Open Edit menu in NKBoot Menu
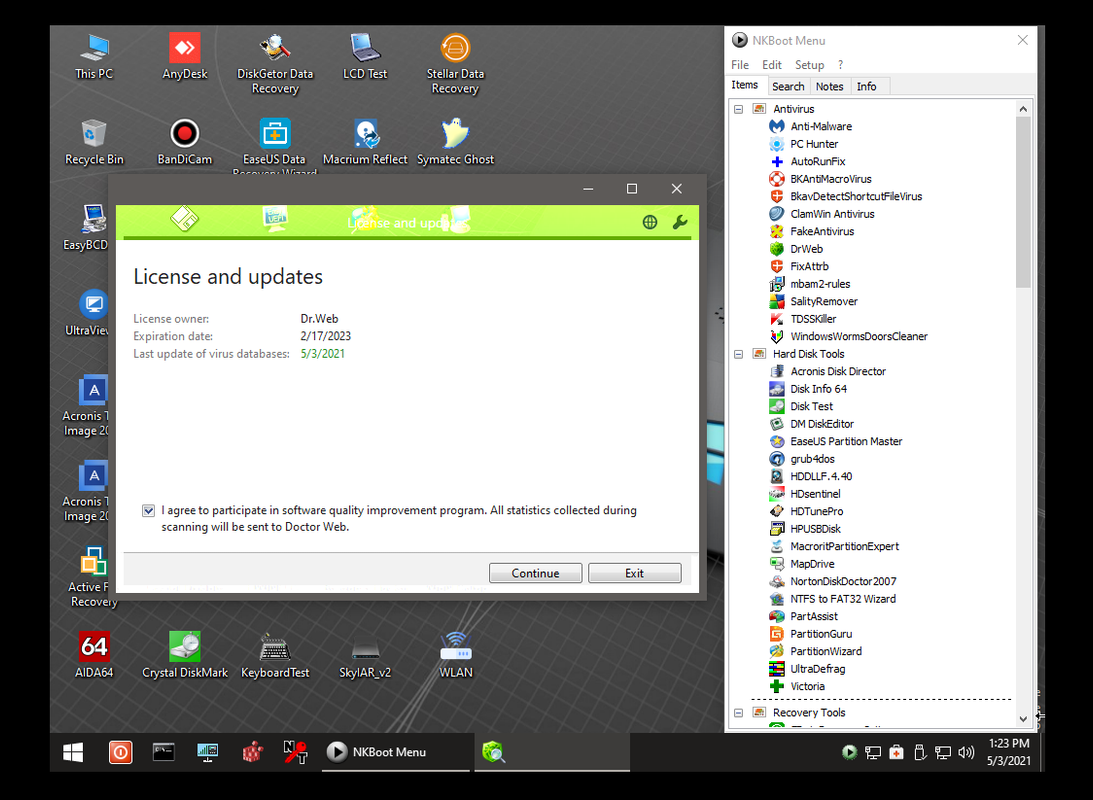The height and width of the screenshot is (800, 1093). point(772,65)
